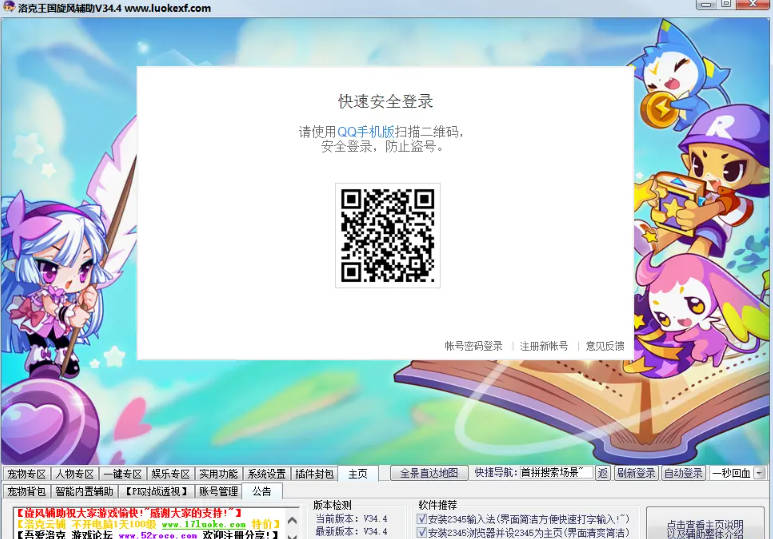The height and width of the screenshot is (539, 773).
Task: Click the 注册新帐号 link
Action: click(544, 346)
